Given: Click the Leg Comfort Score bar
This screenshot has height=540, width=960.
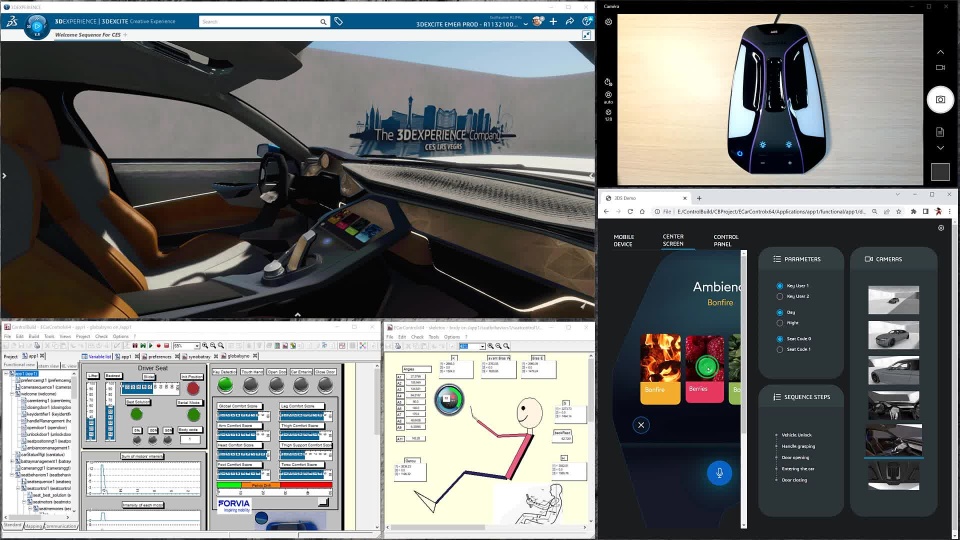Looking at the screenshot, I should point(306,416).
